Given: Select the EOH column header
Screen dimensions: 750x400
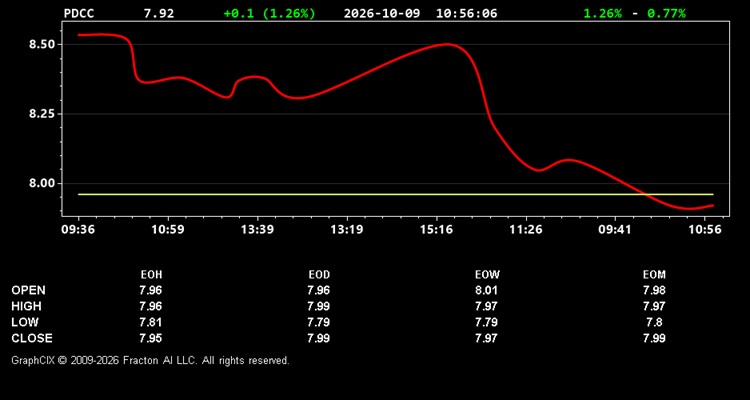Looking at the screenshot, I should 151,275.
